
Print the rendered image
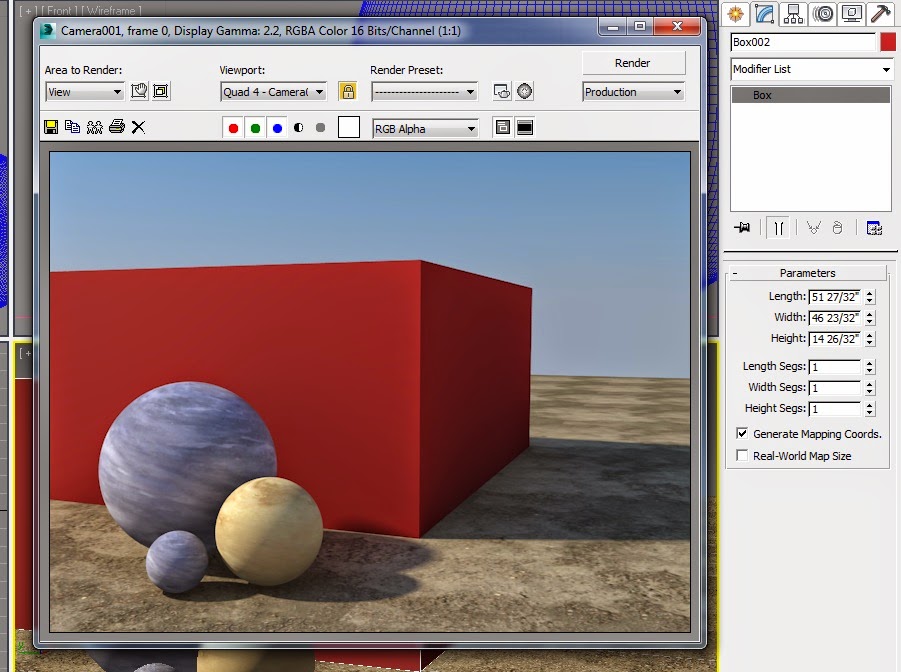pos(117,126)
